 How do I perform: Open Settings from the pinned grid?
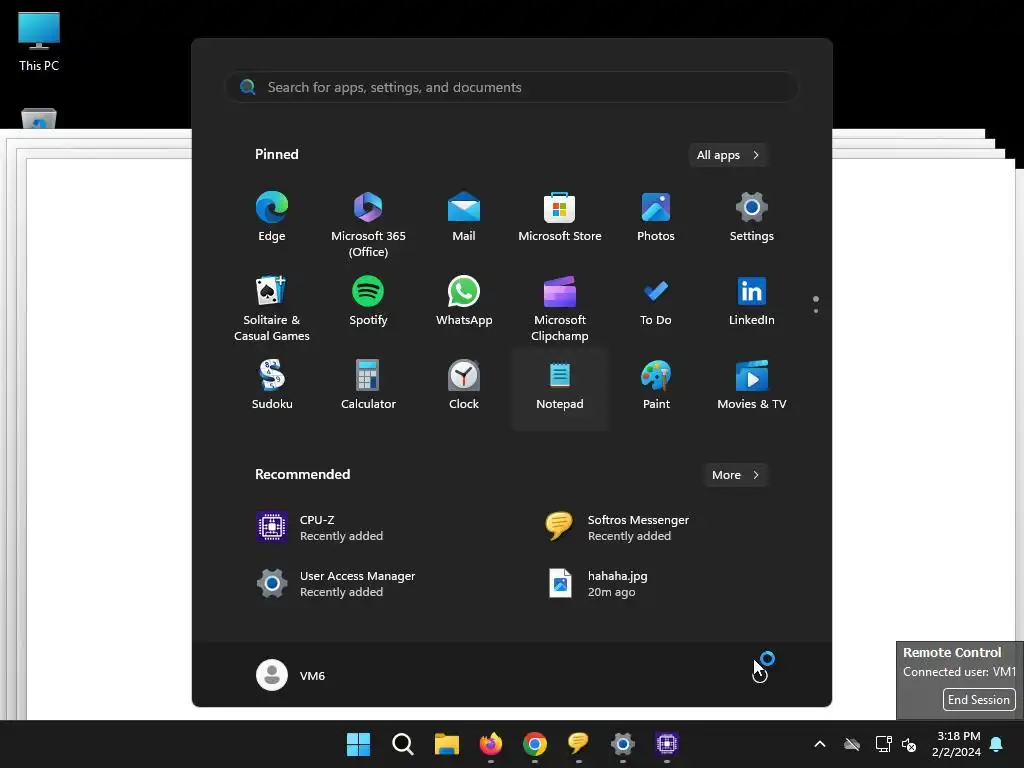(x=752, y=217)
